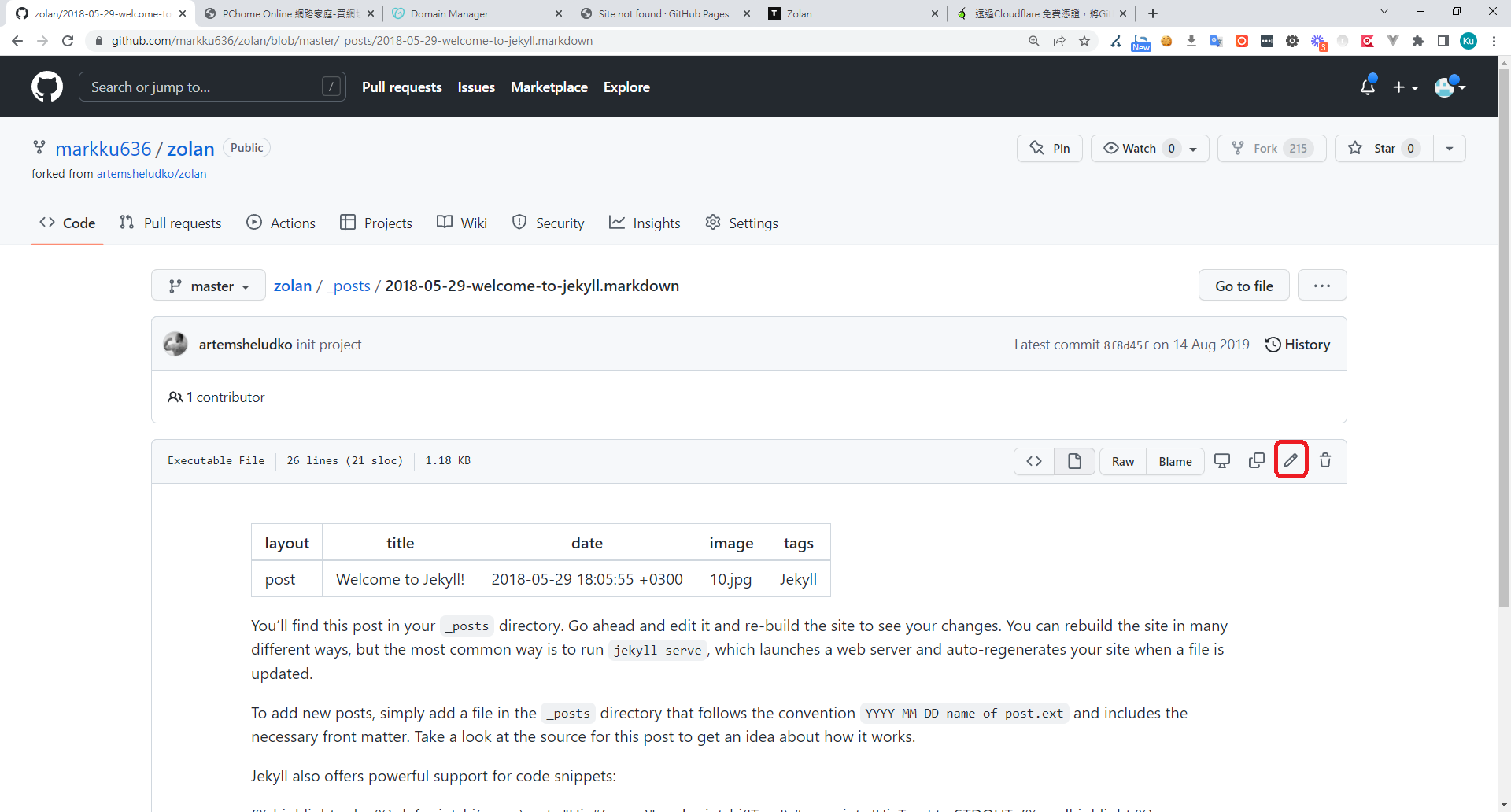Delete this file with the trash icon
The width and height of the screenshot is (1511, 812).
tap(1325, 460)
